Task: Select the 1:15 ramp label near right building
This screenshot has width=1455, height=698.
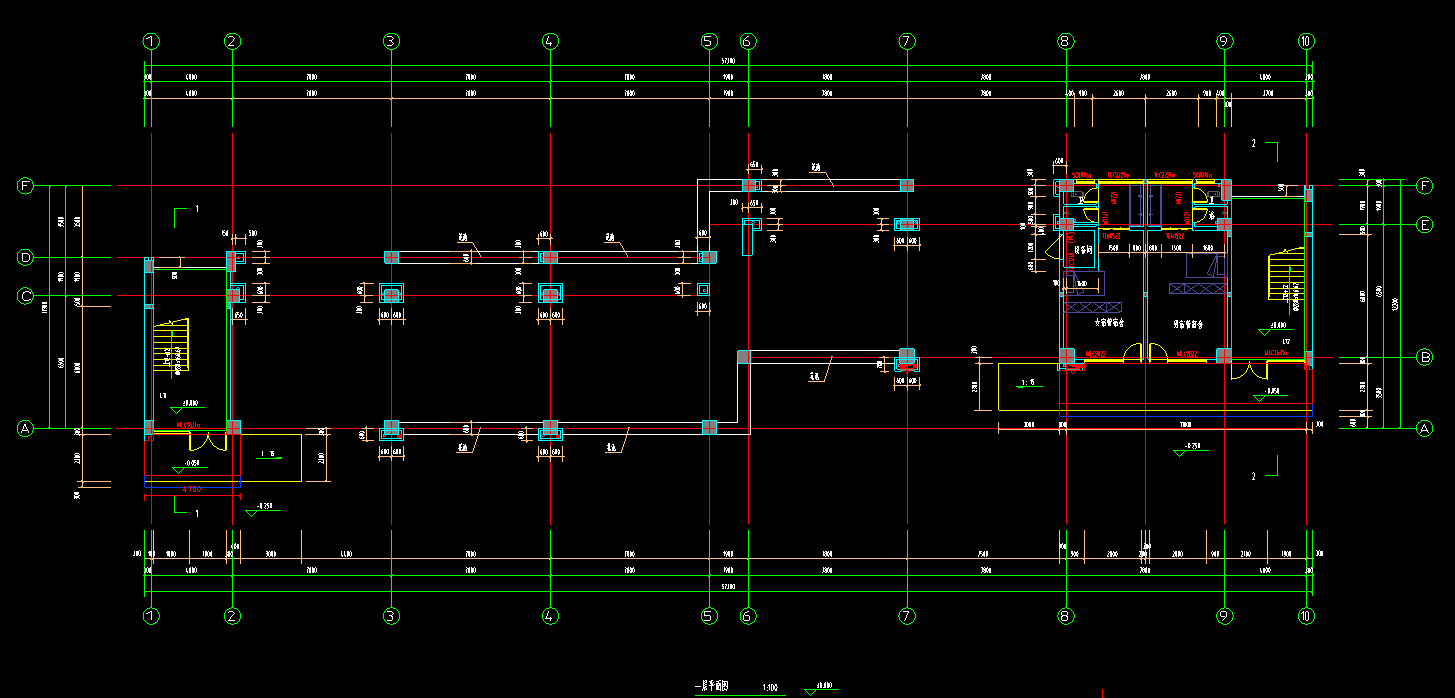Action: point(1027,383)
